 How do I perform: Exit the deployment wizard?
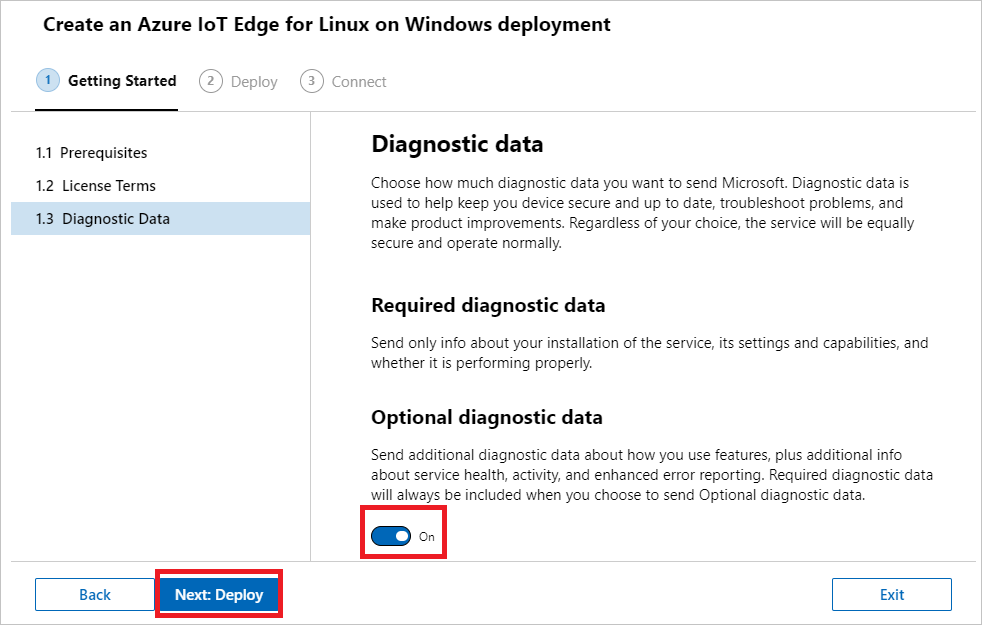(891, 595)
